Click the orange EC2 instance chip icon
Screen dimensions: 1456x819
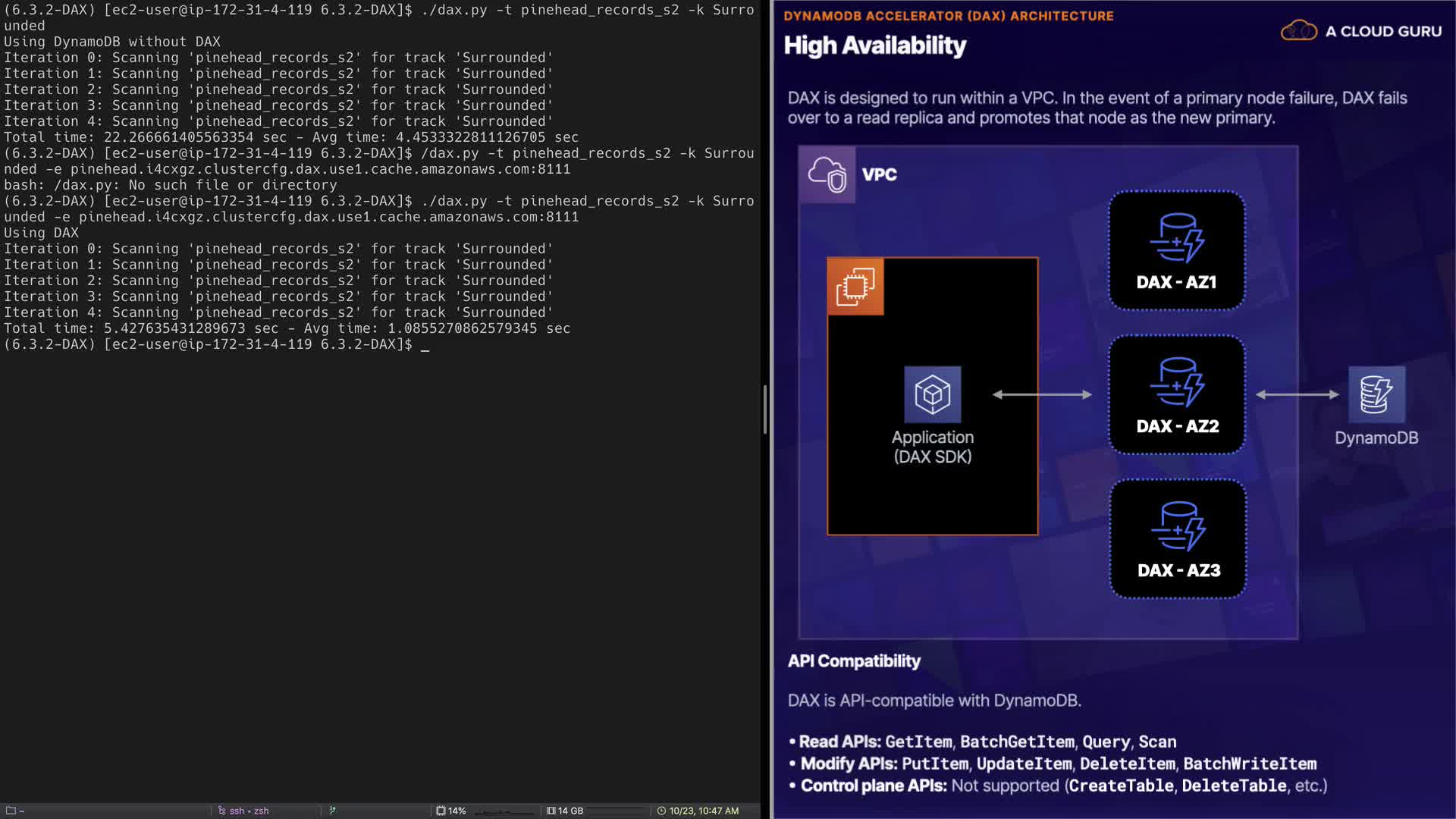pos(855,287)
